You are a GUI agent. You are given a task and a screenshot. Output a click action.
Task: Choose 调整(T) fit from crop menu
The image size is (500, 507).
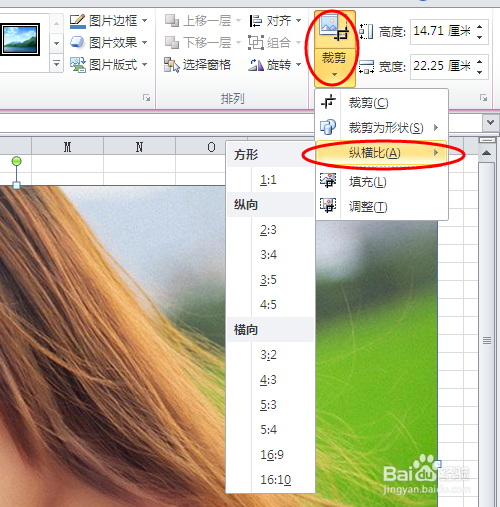[x=382, y=207]
